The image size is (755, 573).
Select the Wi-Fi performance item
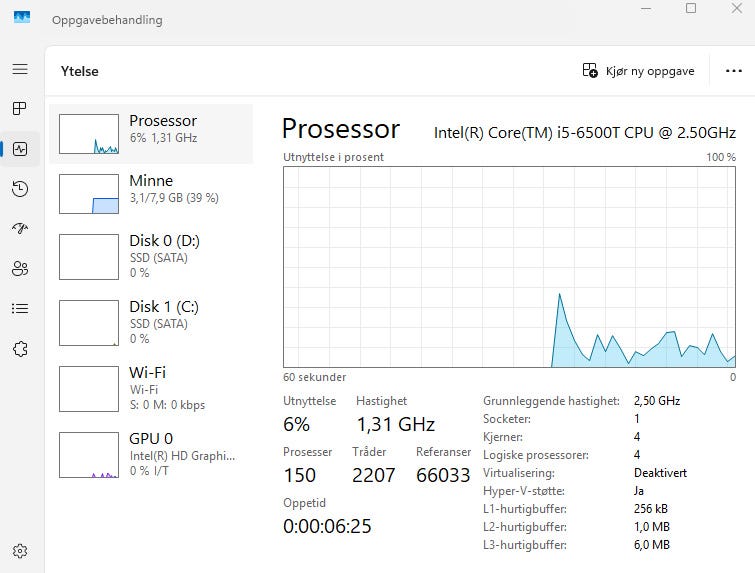point(151,389)
